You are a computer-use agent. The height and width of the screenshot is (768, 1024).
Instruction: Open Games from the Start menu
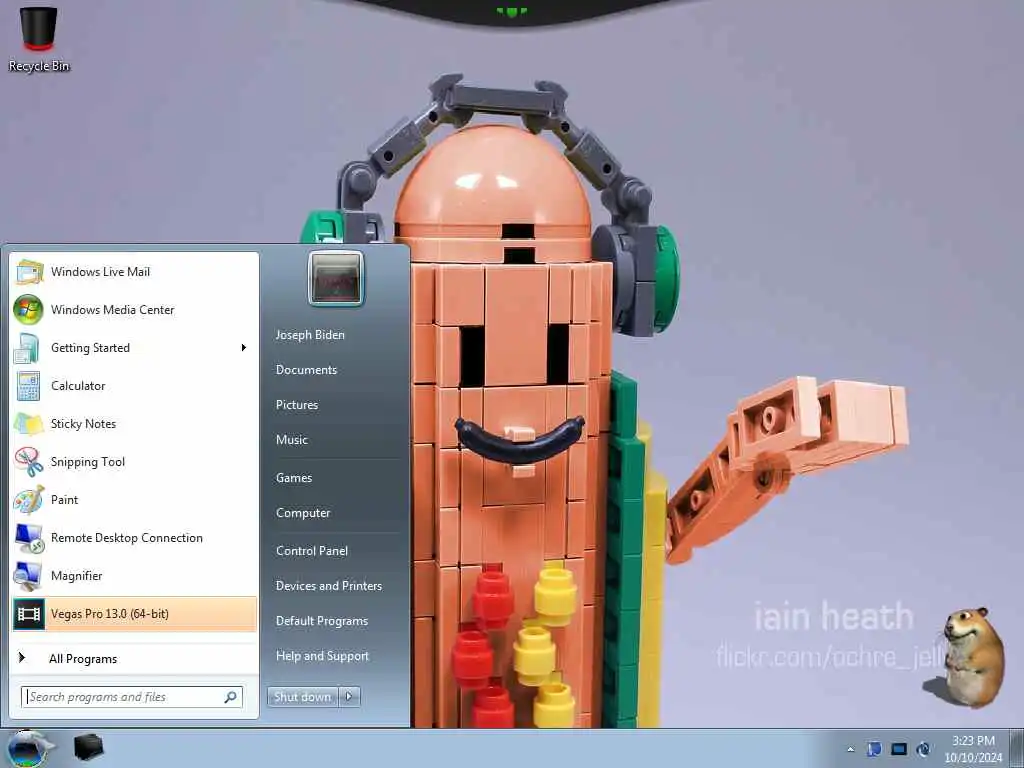point(294,478)
